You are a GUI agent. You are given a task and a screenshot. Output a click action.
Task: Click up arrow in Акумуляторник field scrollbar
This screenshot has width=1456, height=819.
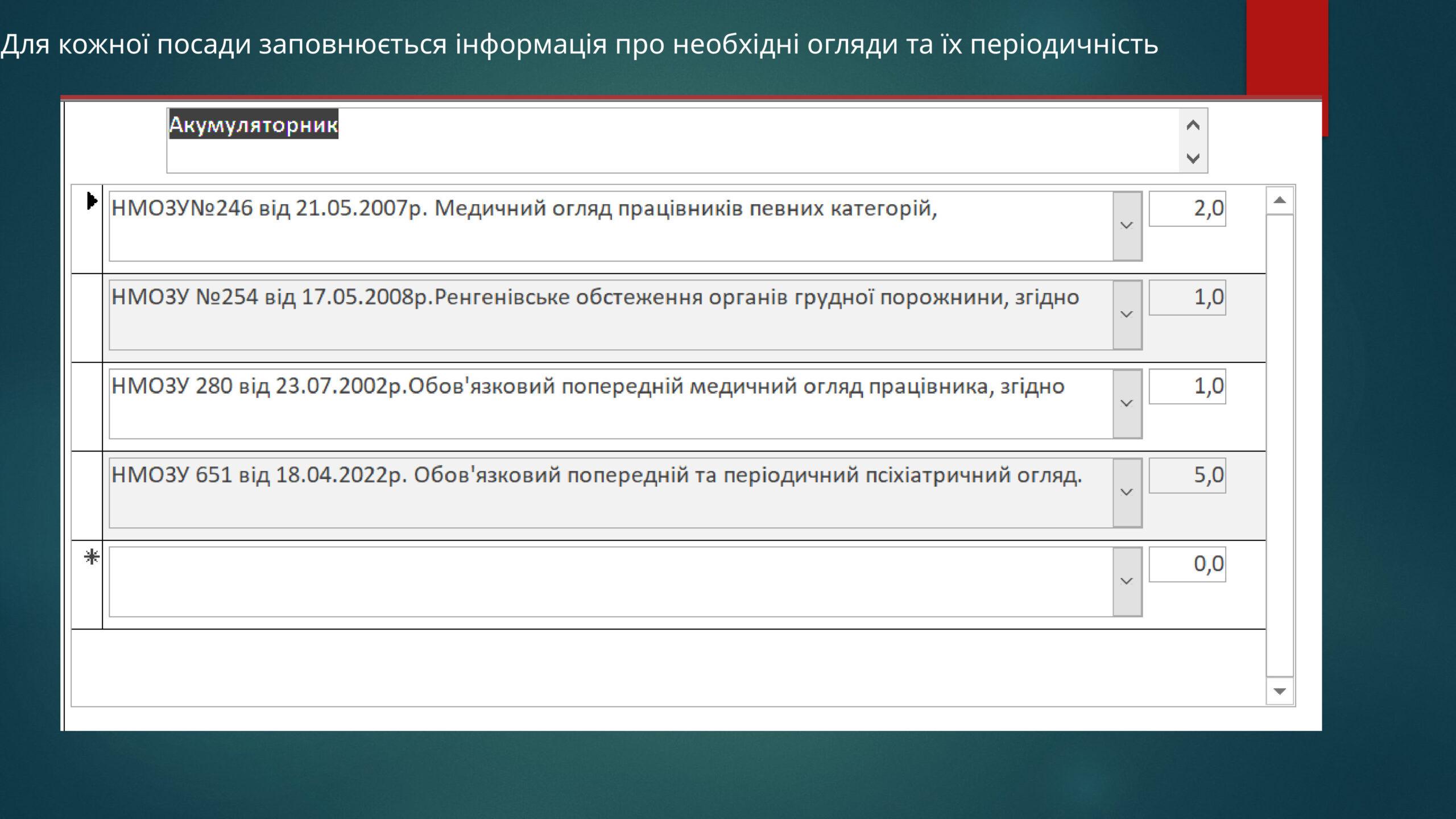[1193, 125]
